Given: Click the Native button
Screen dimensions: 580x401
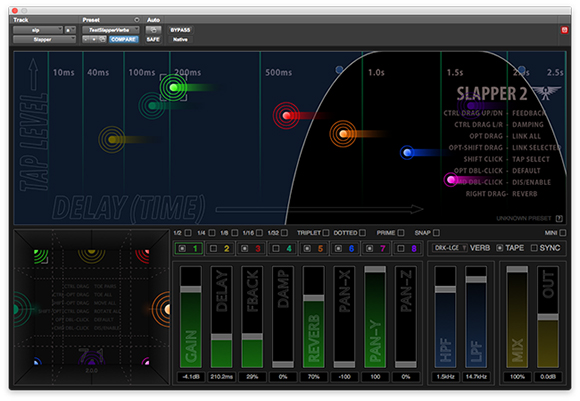Looking at the screenshot, I should (x=180, y=39).
